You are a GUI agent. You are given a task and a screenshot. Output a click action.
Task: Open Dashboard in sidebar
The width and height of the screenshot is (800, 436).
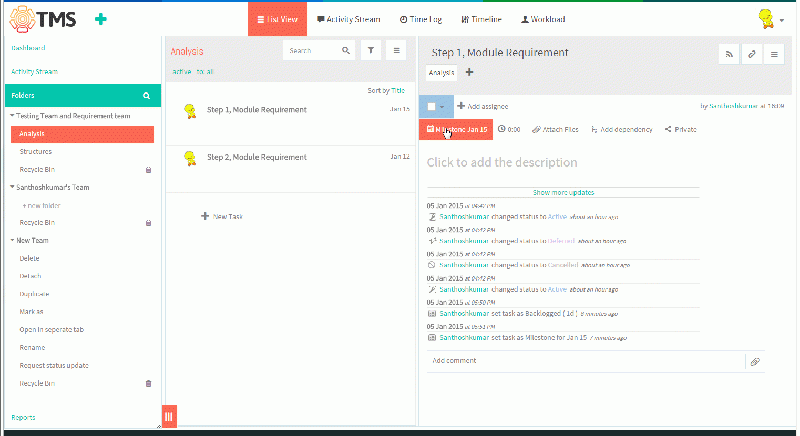pyautogui.click(x=28, y=48)
